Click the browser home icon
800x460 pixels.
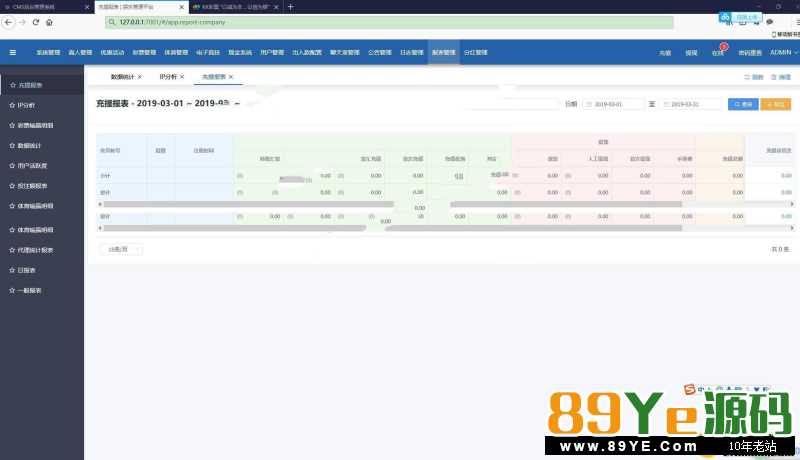[49, 22]
